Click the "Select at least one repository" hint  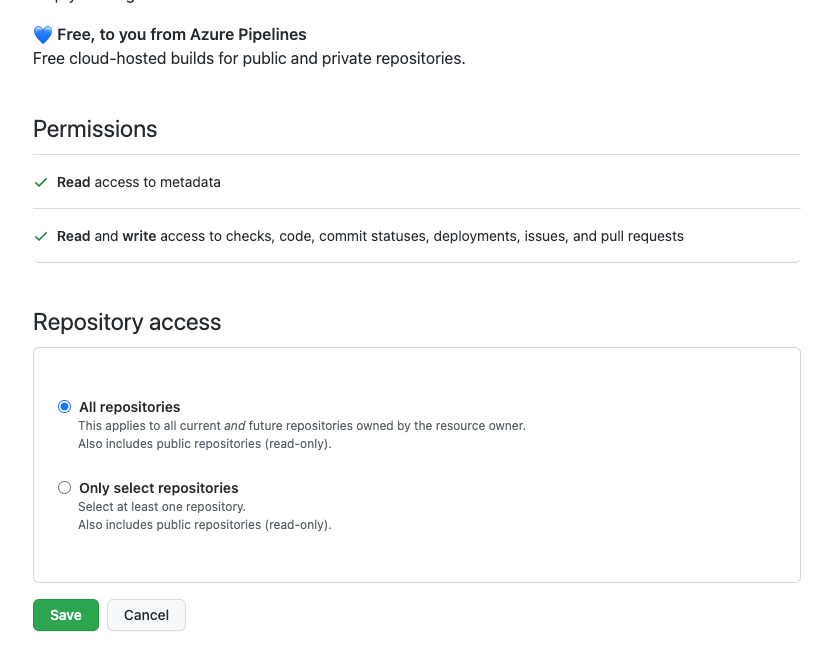(x=161, y=507)
